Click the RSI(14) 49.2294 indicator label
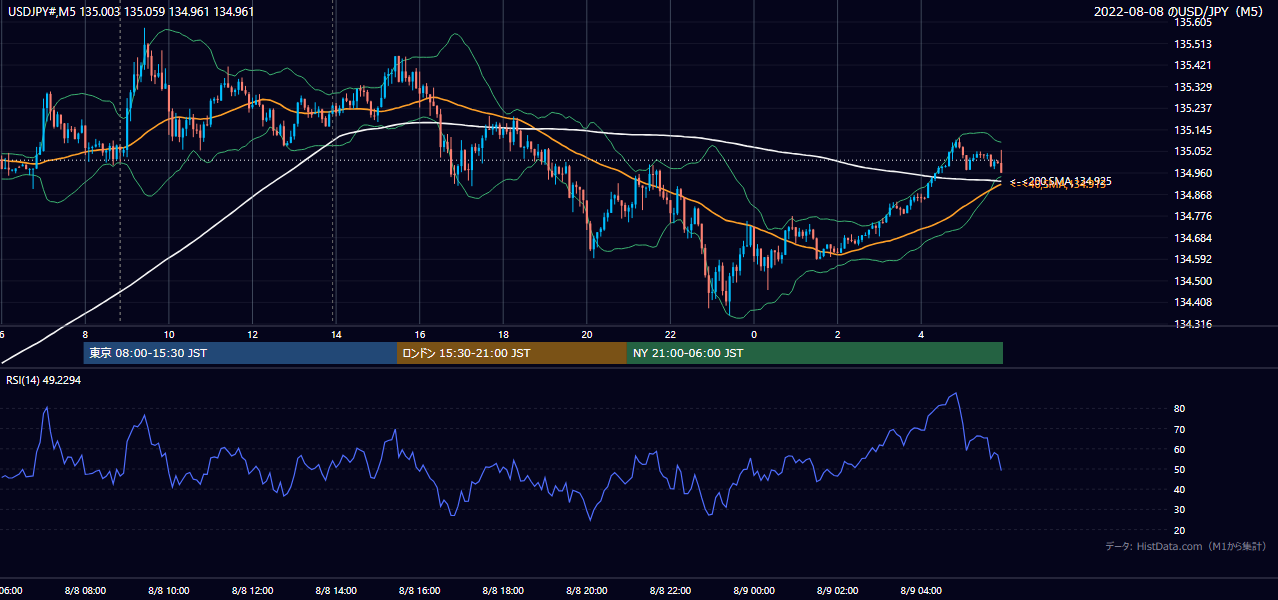Screen dimensions: 1278x600 [x=43, y=380]
